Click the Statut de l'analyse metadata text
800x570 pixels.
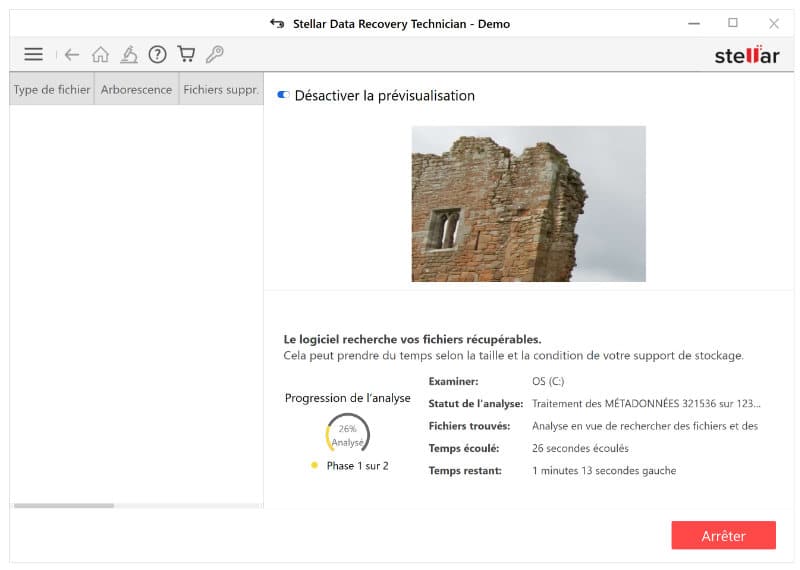tap(646, 404)
